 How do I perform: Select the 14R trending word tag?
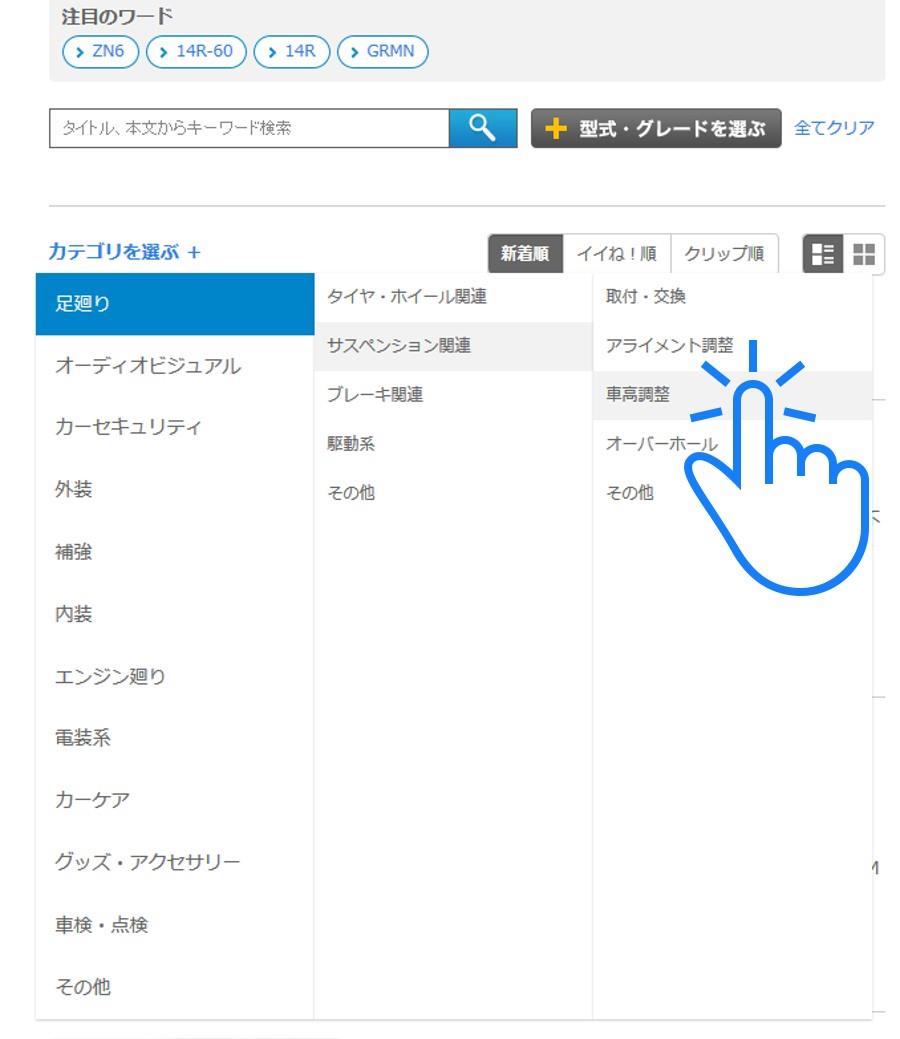(292, 51)
